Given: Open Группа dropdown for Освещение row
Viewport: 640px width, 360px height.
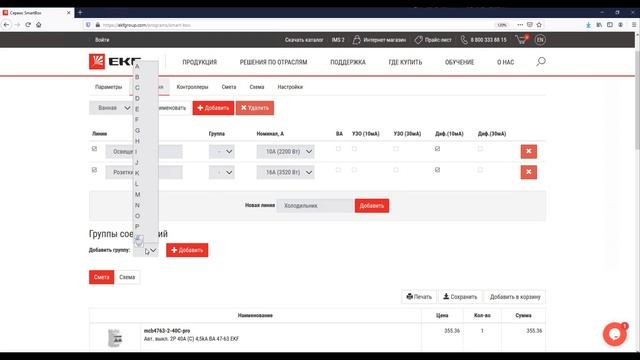Looking at the screenshot, I should point(222,151).
